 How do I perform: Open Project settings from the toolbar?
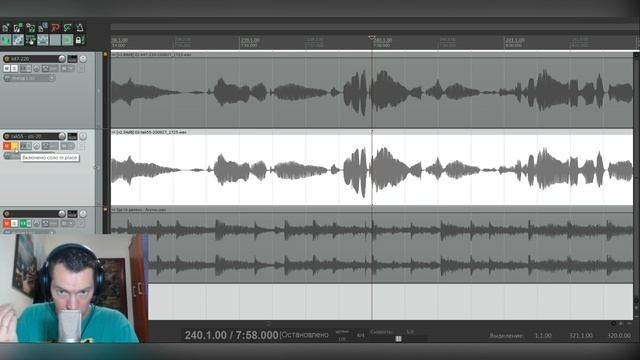point(43,27)
